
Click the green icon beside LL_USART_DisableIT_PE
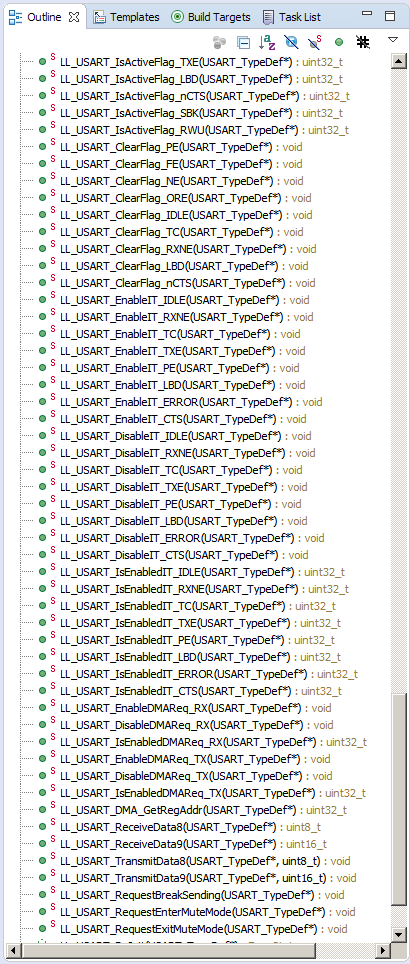tap(43, 504)
